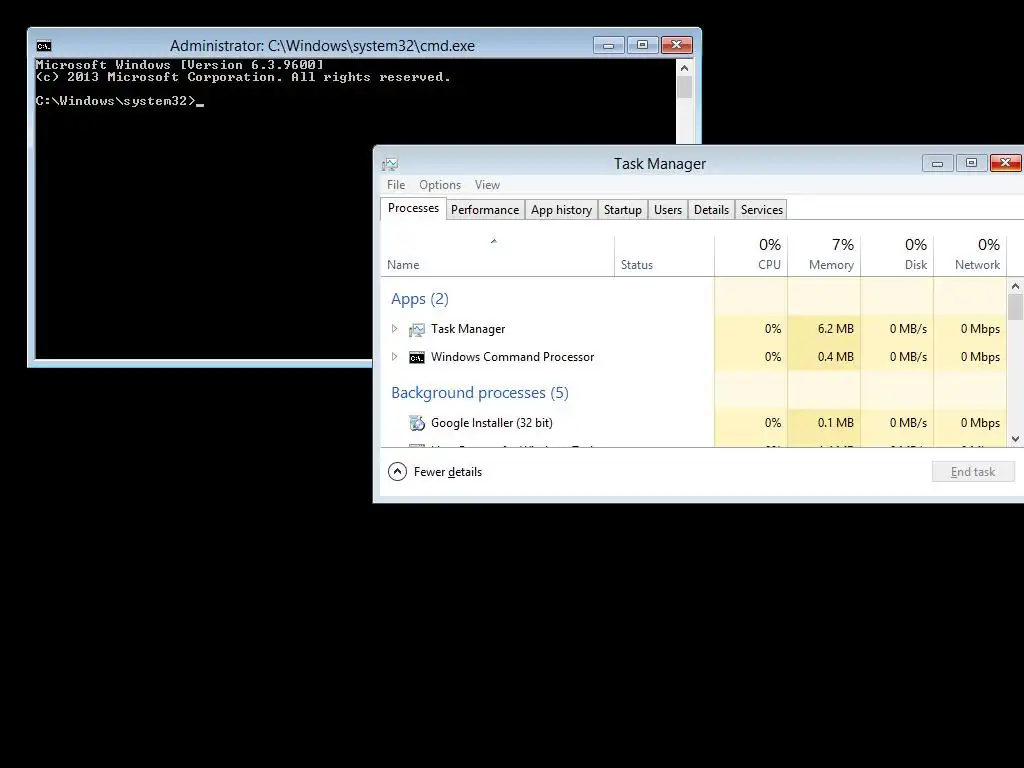
Task: Click the cmd window scrollbar thumb
Action: point(684,88)
